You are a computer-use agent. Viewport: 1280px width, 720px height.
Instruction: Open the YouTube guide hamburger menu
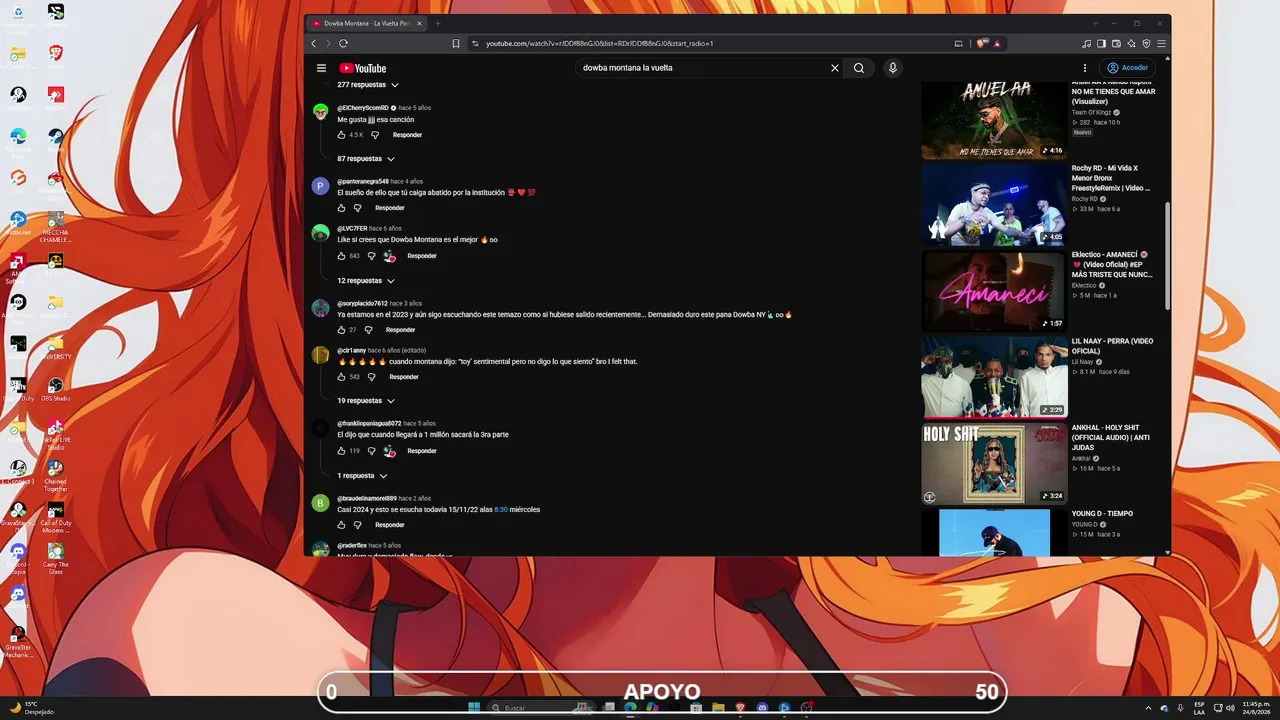pos(321,68)
